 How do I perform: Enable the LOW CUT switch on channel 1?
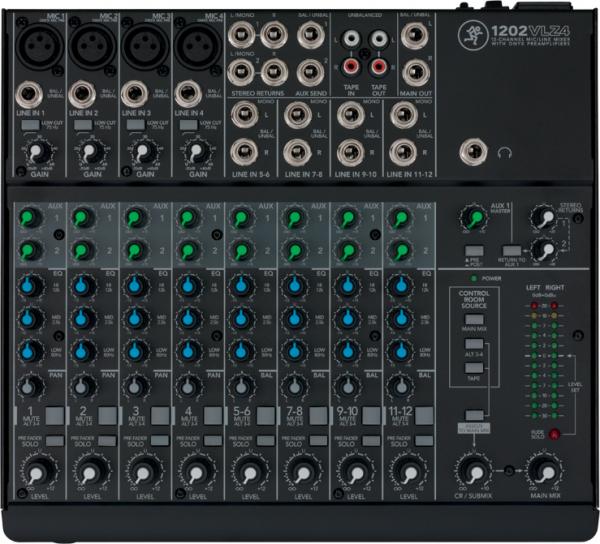point(30,122)
